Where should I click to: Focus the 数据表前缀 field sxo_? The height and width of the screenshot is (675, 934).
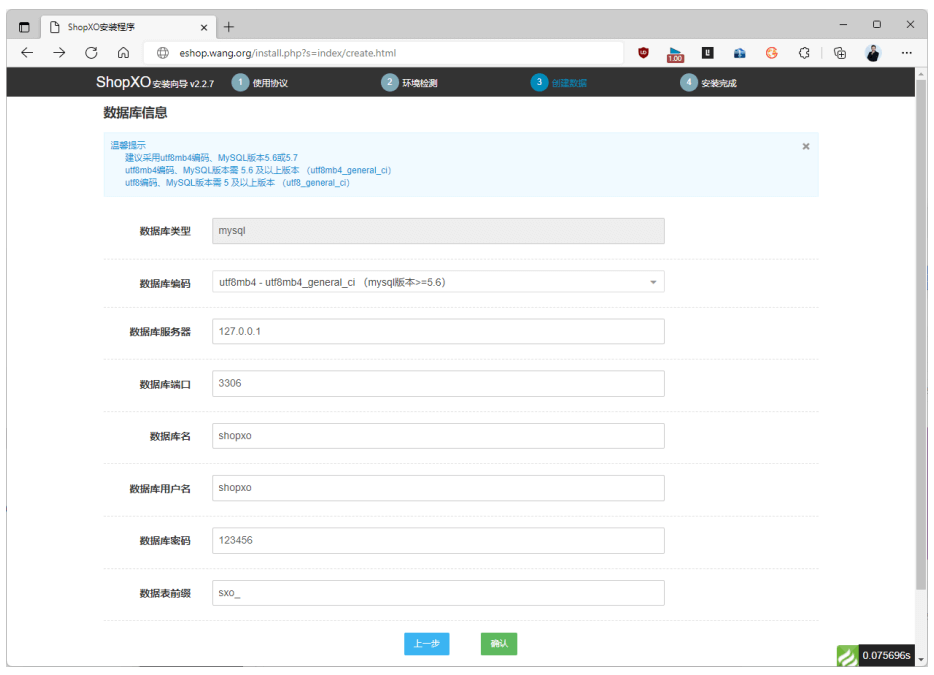coord(438,593)
